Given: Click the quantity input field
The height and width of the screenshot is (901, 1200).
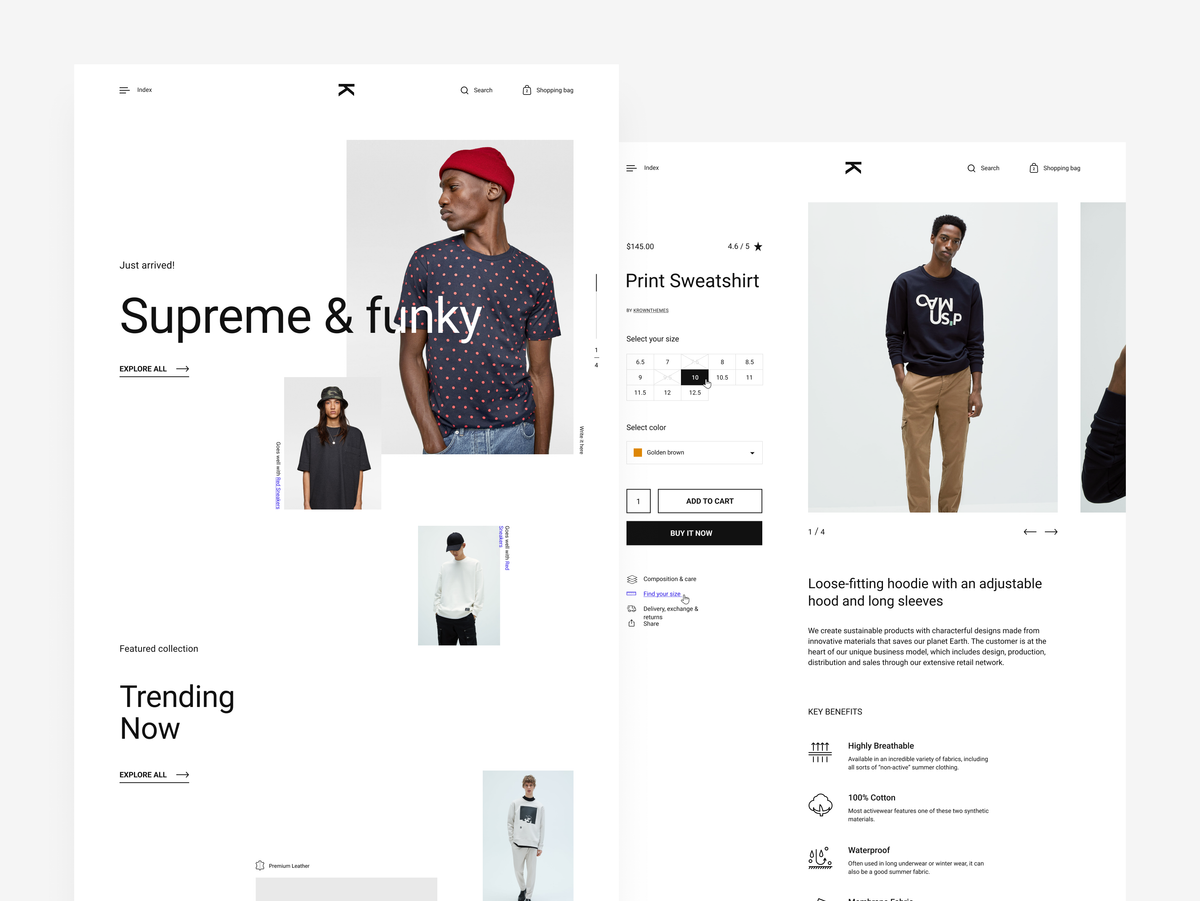Looking at the screenshot, I should pyautogui.click(x=639, y=501).
